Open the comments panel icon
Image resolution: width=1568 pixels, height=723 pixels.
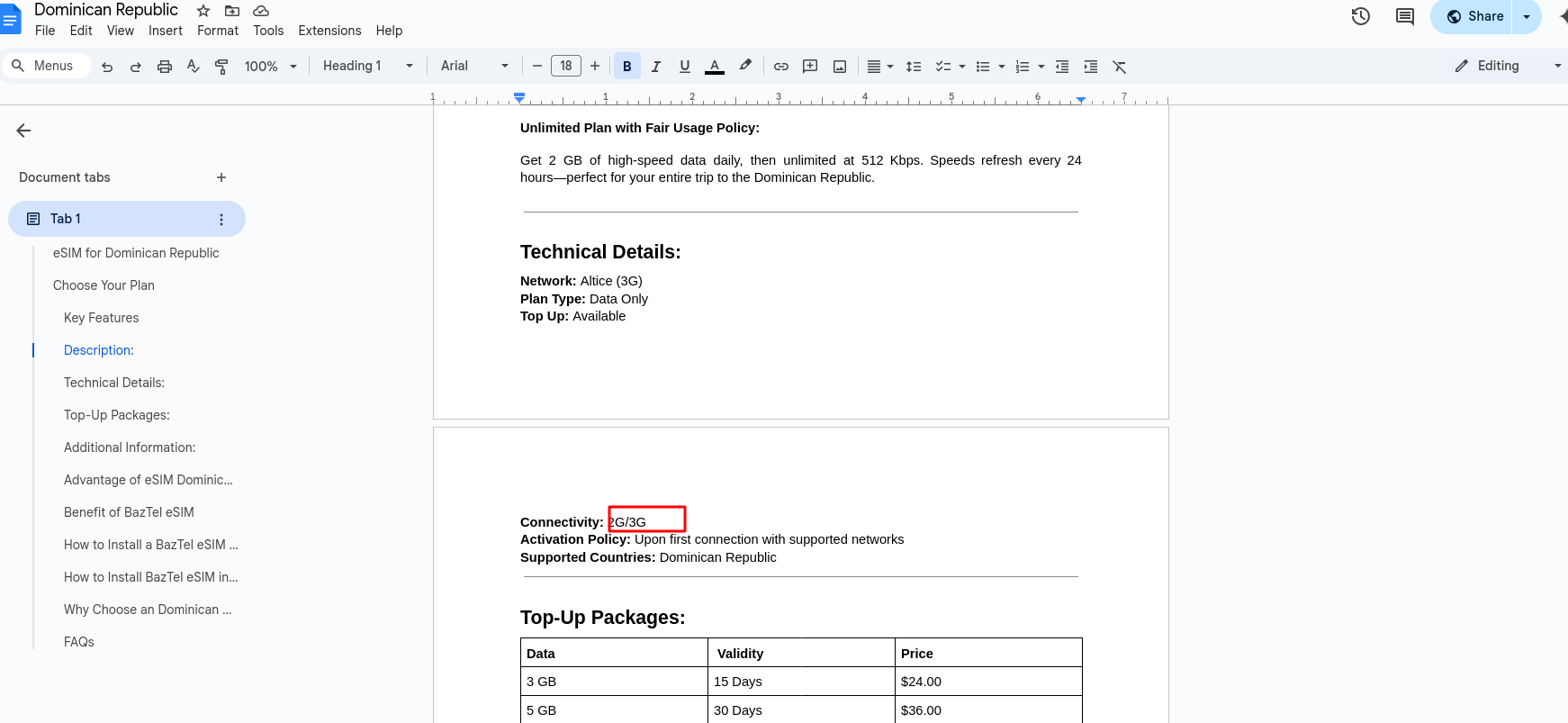click(1404, 16)
